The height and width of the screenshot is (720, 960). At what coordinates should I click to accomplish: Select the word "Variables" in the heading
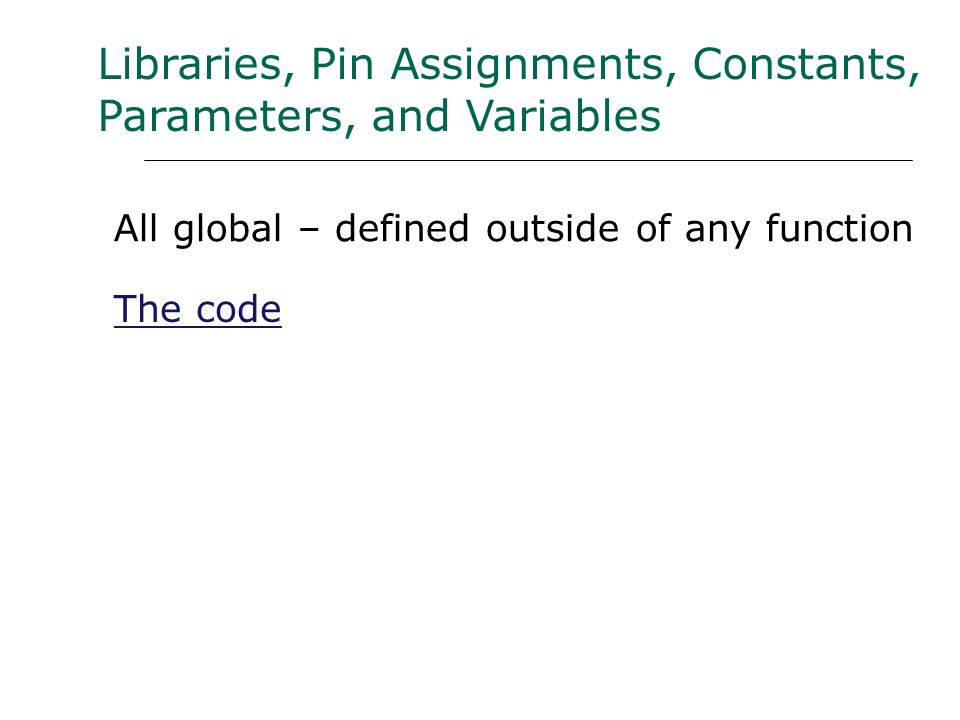pos(563,115)
